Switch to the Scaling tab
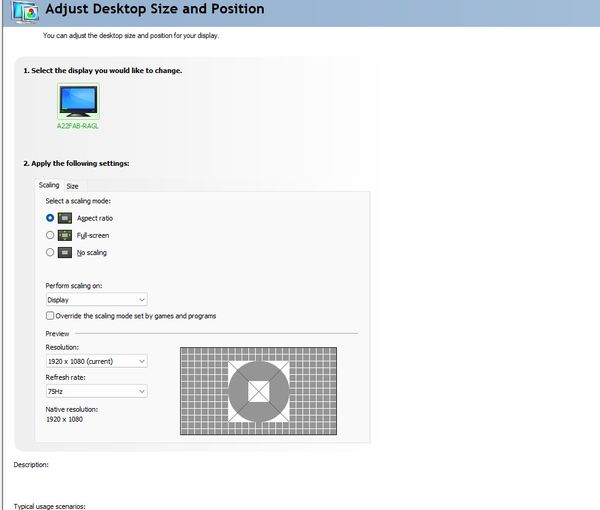 [49, 185]
